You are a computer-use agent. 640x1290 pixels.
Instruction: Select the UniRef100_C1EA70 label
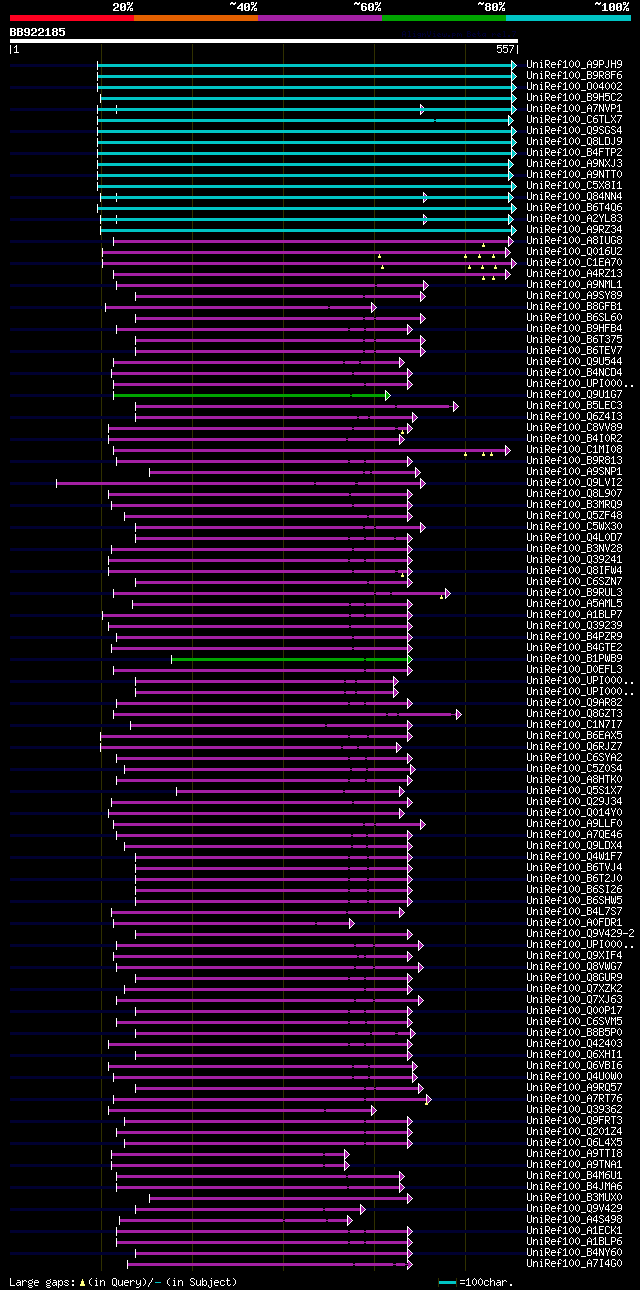point(574,263)
